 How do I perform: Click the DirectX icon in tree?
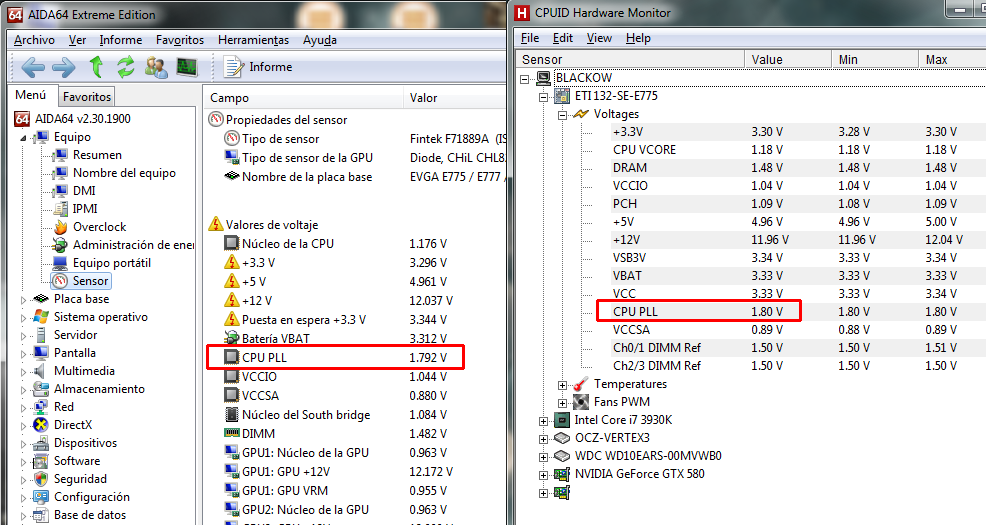41,425
